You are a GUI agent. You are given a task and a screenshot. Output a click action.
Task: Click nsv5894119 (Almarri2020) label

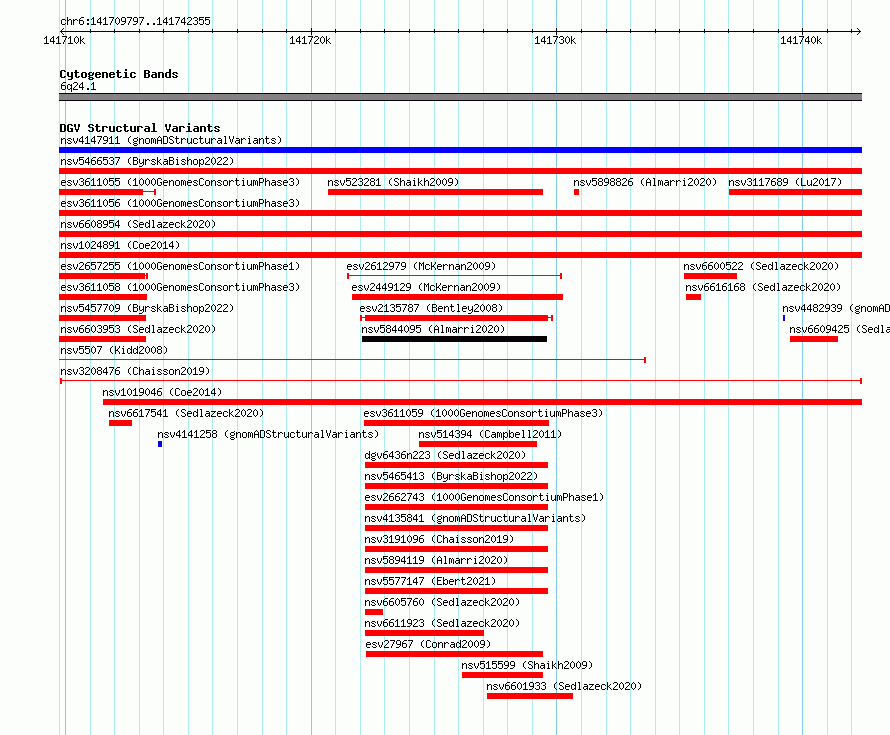436,560
